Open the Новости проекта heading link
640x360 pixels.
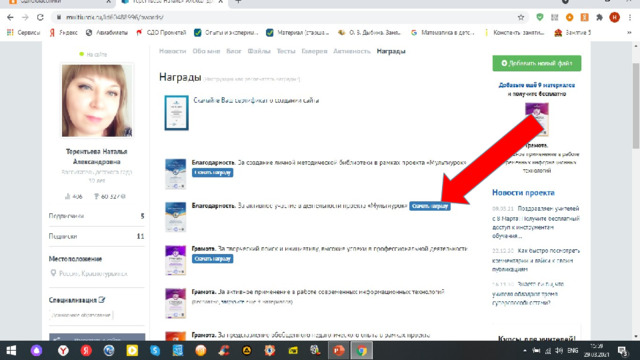(x=523, y=193)
